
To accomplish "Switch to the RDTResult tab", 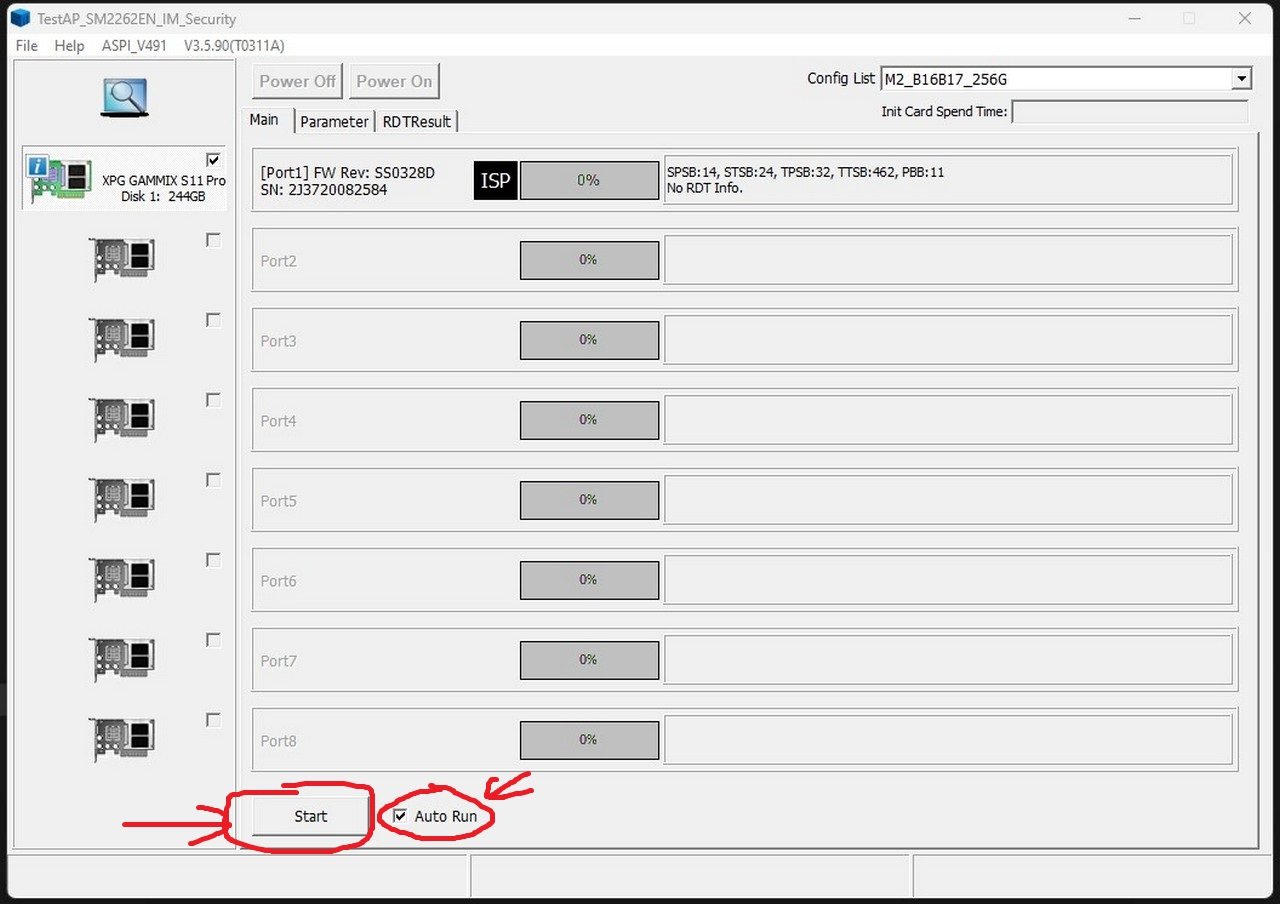I will point(417,121).
